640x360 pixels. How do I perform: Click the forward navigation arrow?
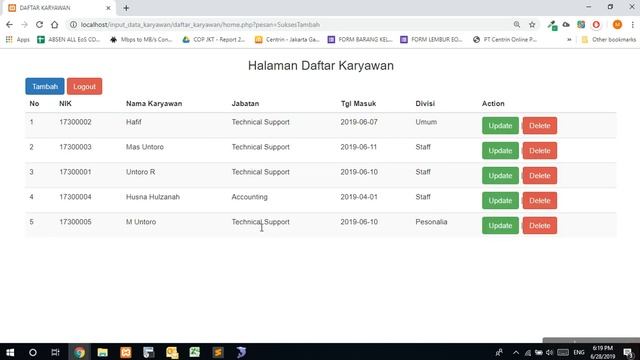click(24, 24)
